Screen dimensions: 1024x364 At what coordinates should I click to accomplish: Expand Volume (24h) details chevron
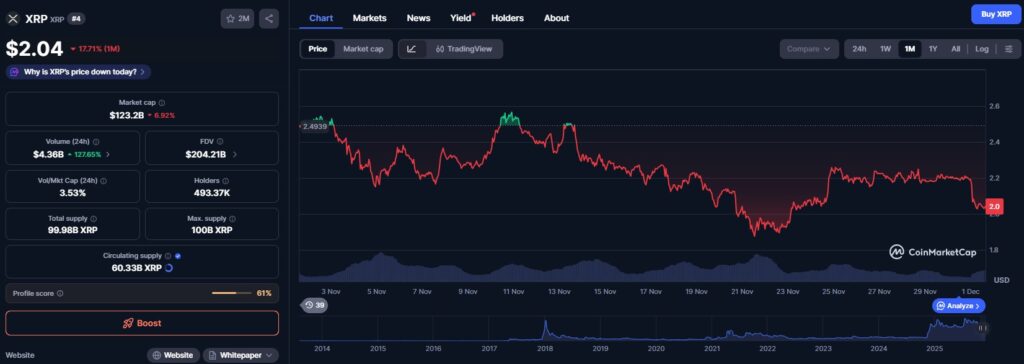tap(108, 155)
